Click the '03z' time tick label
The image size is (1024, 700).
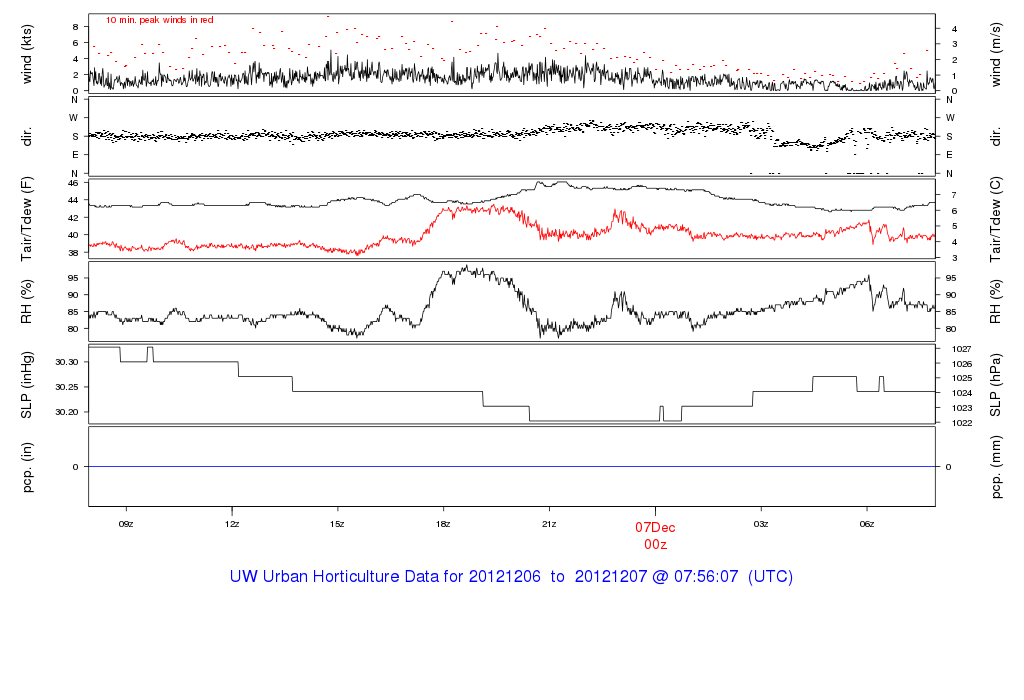(761, 524)
